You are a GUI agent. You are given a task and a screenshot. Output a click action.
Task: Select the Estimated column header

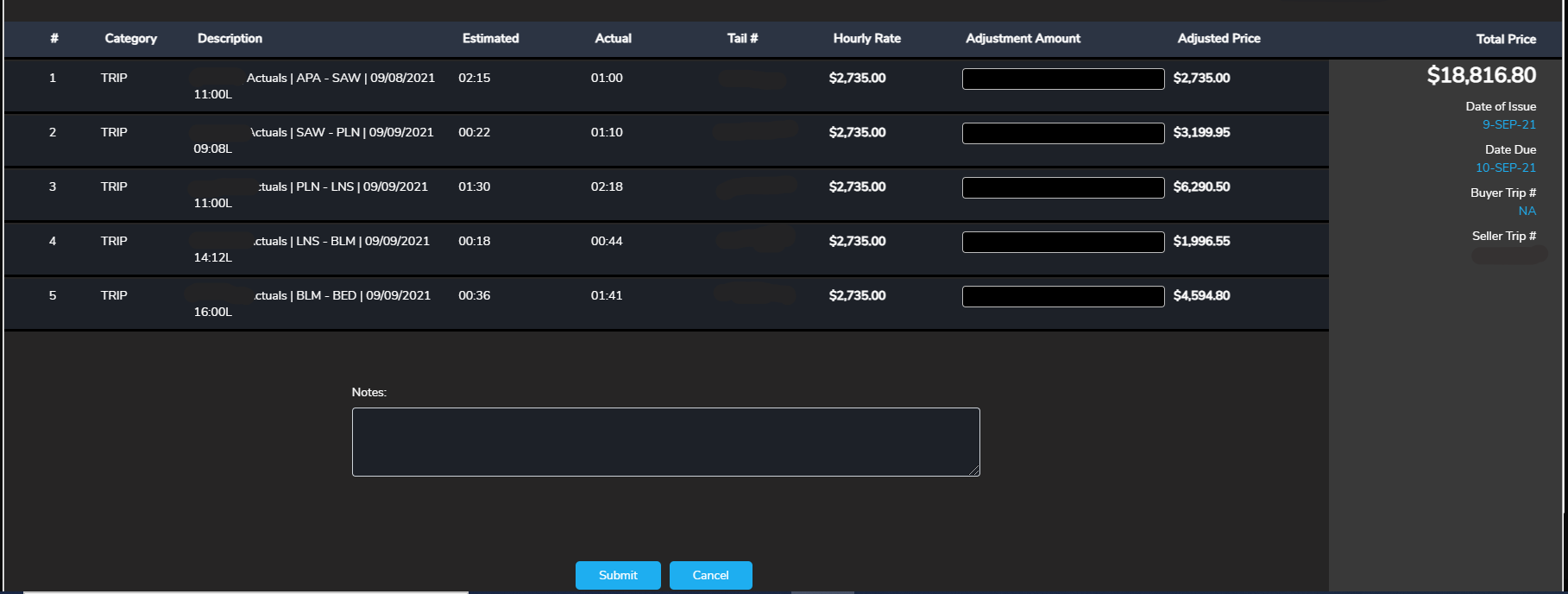point(490,38)
